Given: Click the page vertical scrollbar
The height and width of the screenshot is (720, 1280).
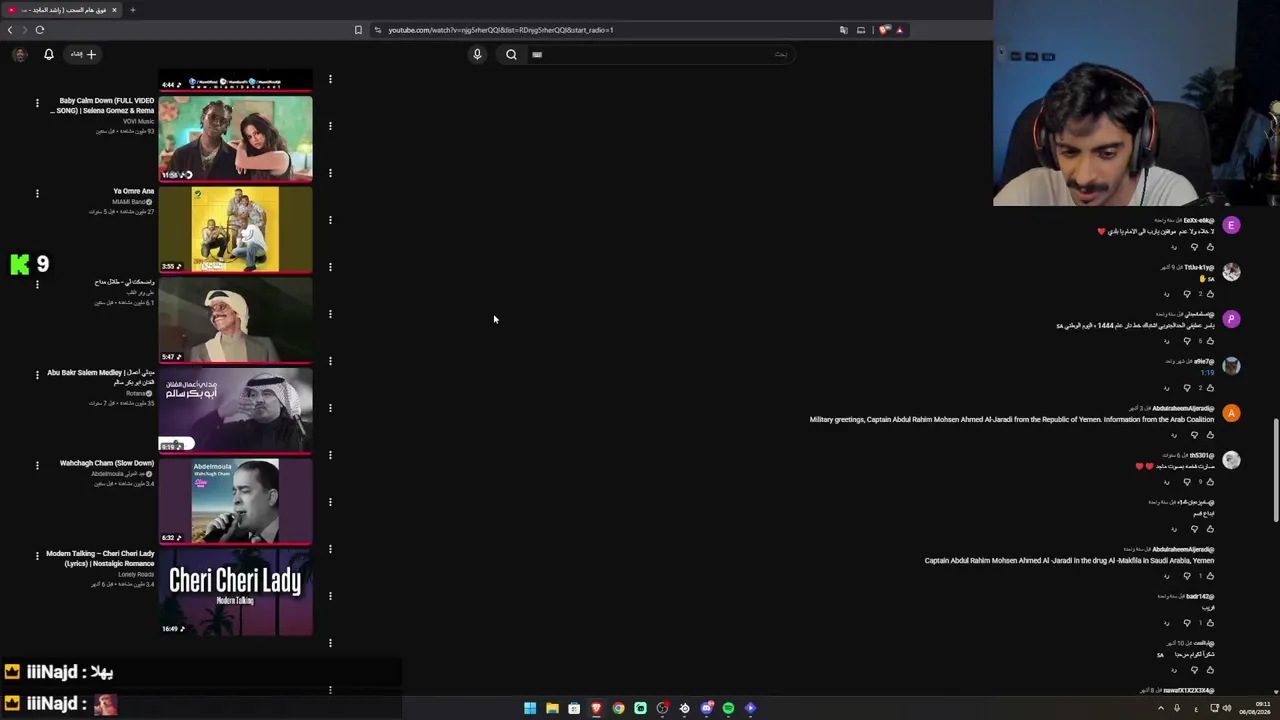Looking at the screenshot, I should point(1275,470).
